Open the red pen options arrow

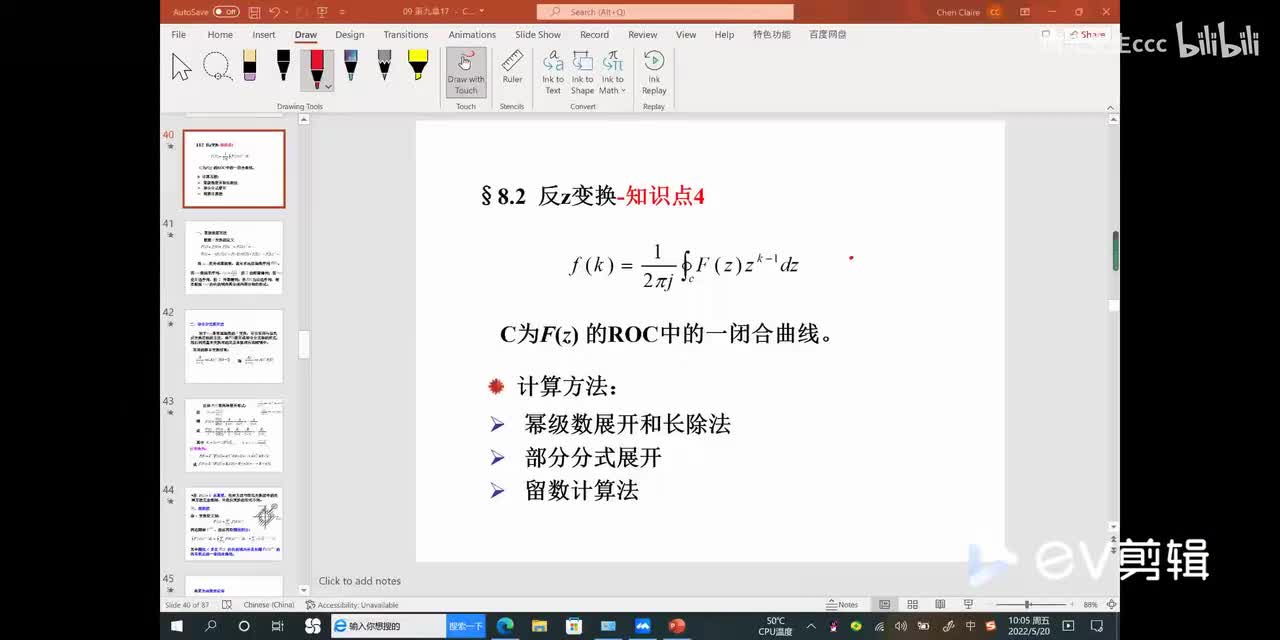[x=328, y=86]
